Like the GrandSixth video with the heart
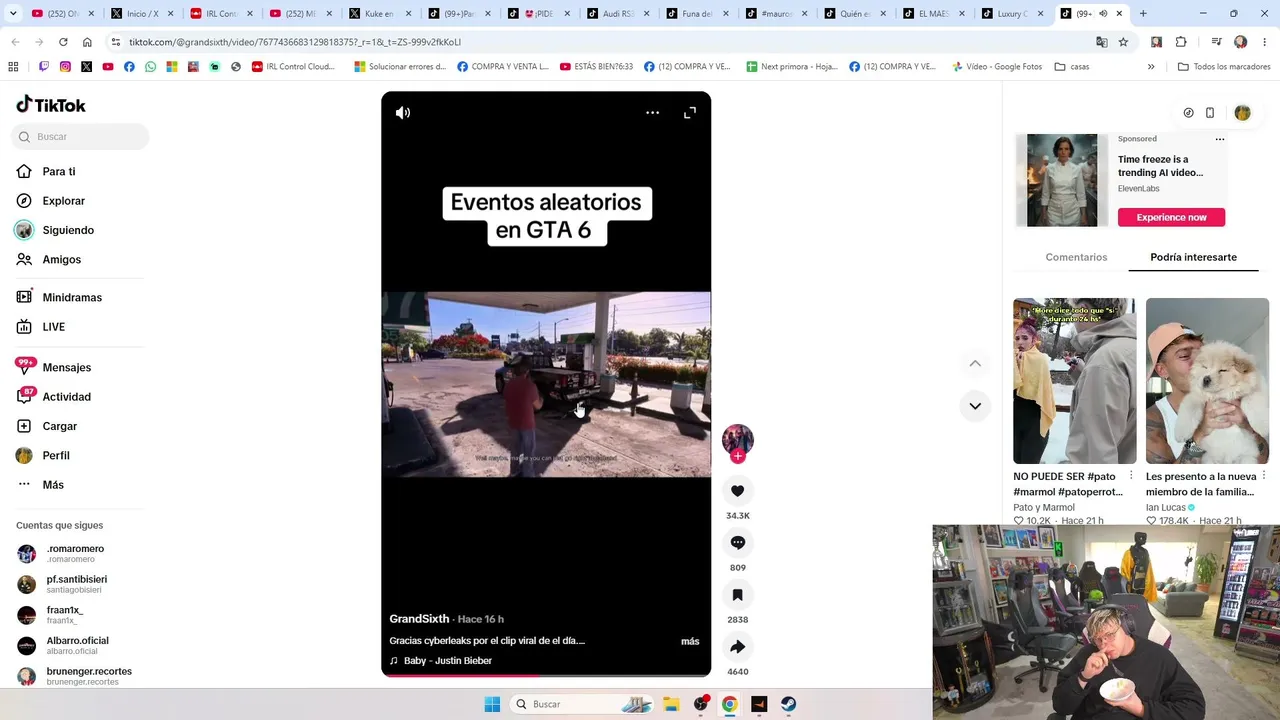This screenshot has height=720, width=1280. [738, 491]
